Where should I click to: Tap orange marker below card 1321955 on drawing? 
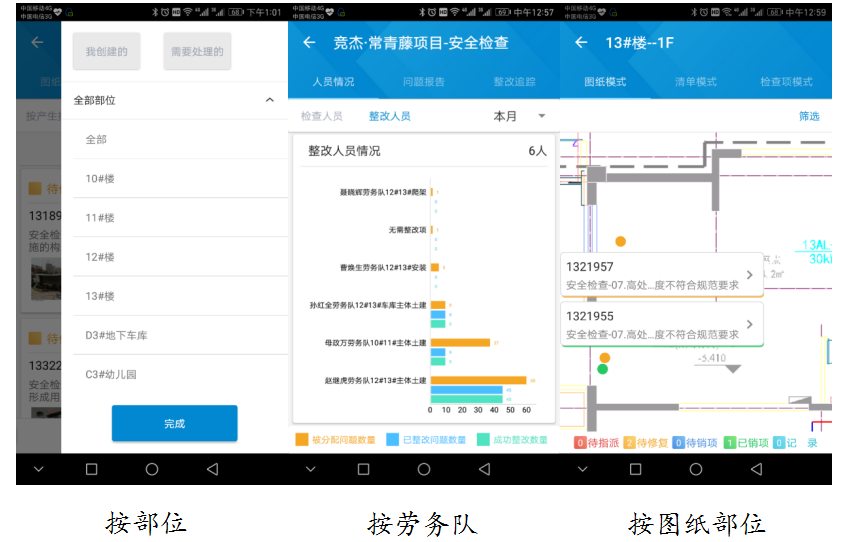pos(604,358)
